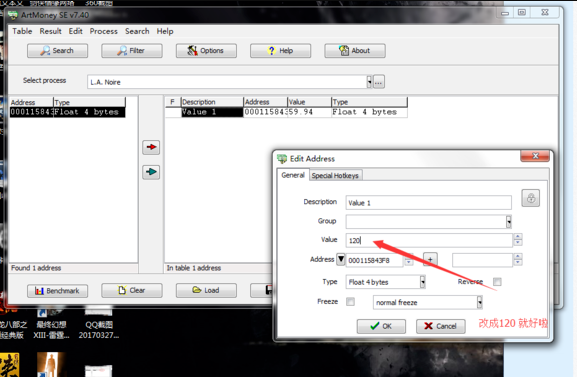Viewport: 577px width, 377px height.
Task: Enable the Freeze checkbox
Action: [350, 302]
